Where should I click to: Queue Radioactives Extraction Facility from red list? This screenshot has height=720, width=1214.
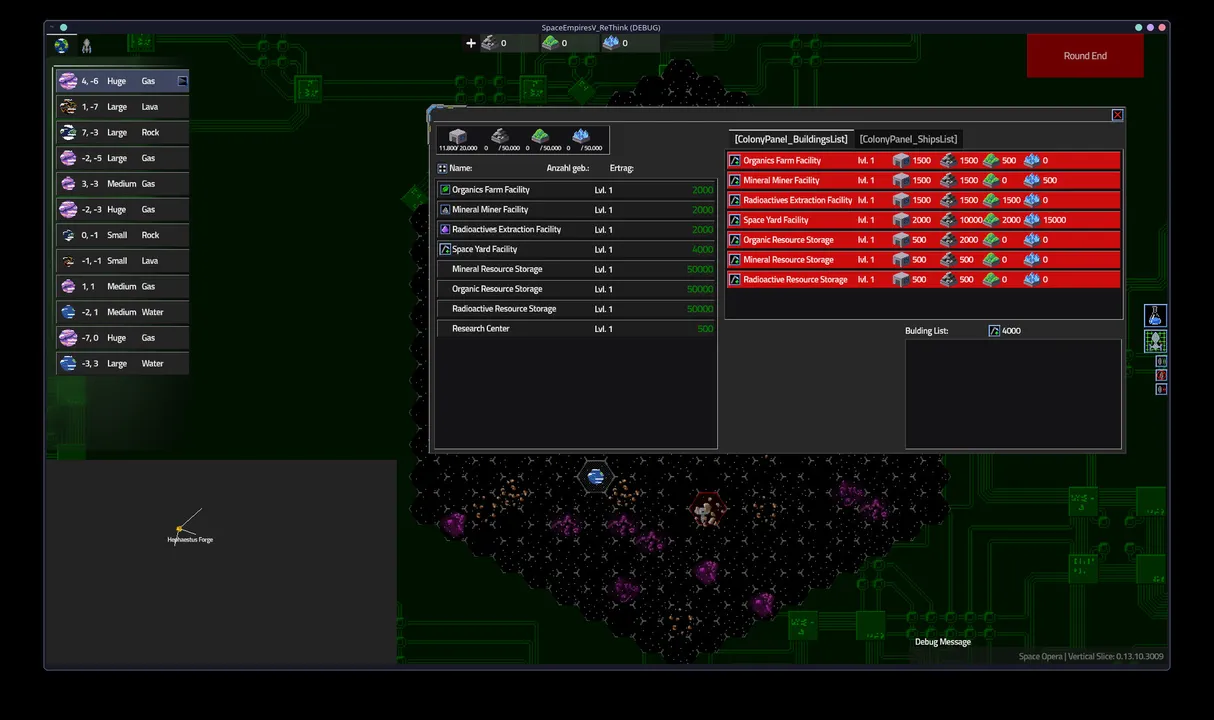pyautogui.click(x=924, y=200)
